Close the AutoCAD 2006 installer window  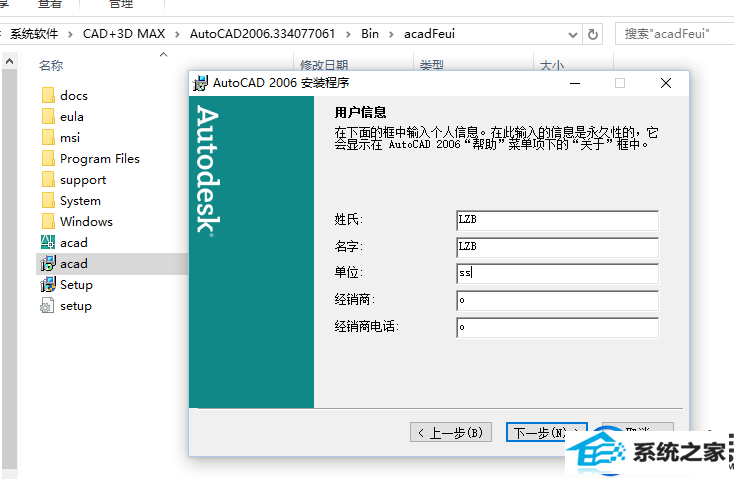(x=666, y=83)
